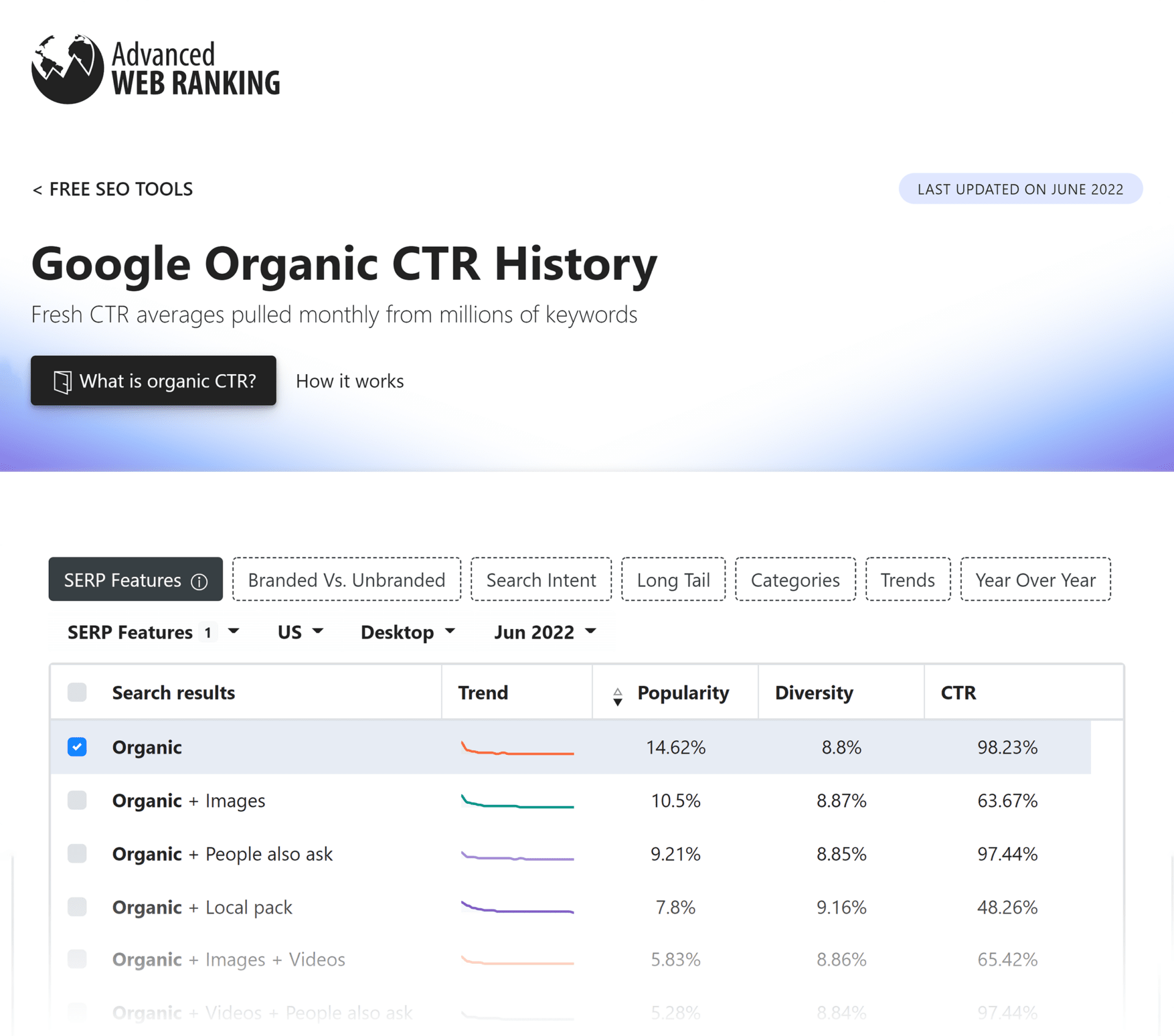This screenshot has height=1036, width=1174.
Task: Switch to the Branded Vs. Unbranded tab
Action: pos(346,579)
